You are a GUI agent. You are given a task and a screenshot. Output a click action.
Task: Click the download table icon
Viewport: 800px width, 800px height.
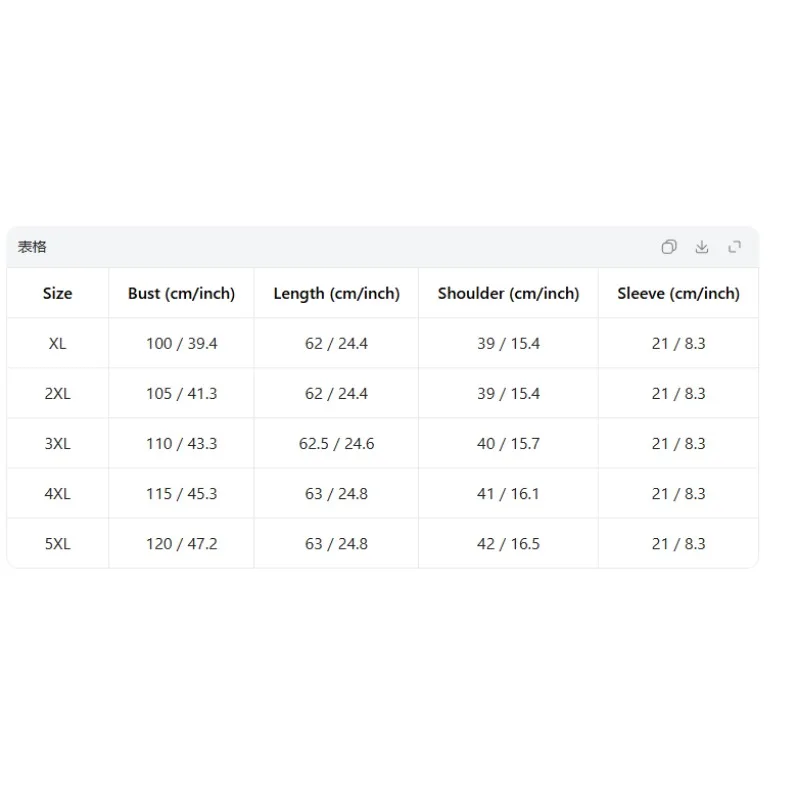point(702,247)
